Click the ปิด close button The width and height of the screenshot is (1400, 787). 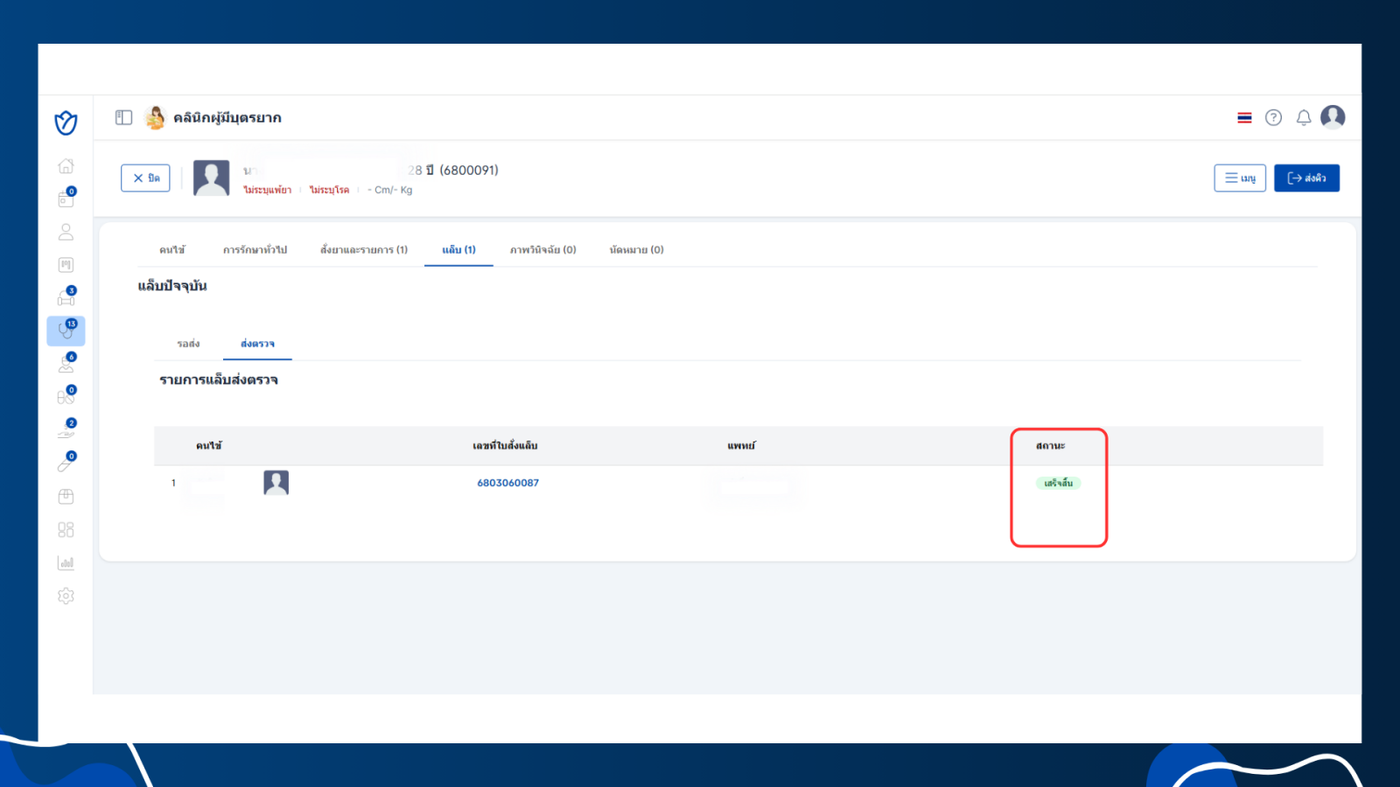(x=146, y=178)
